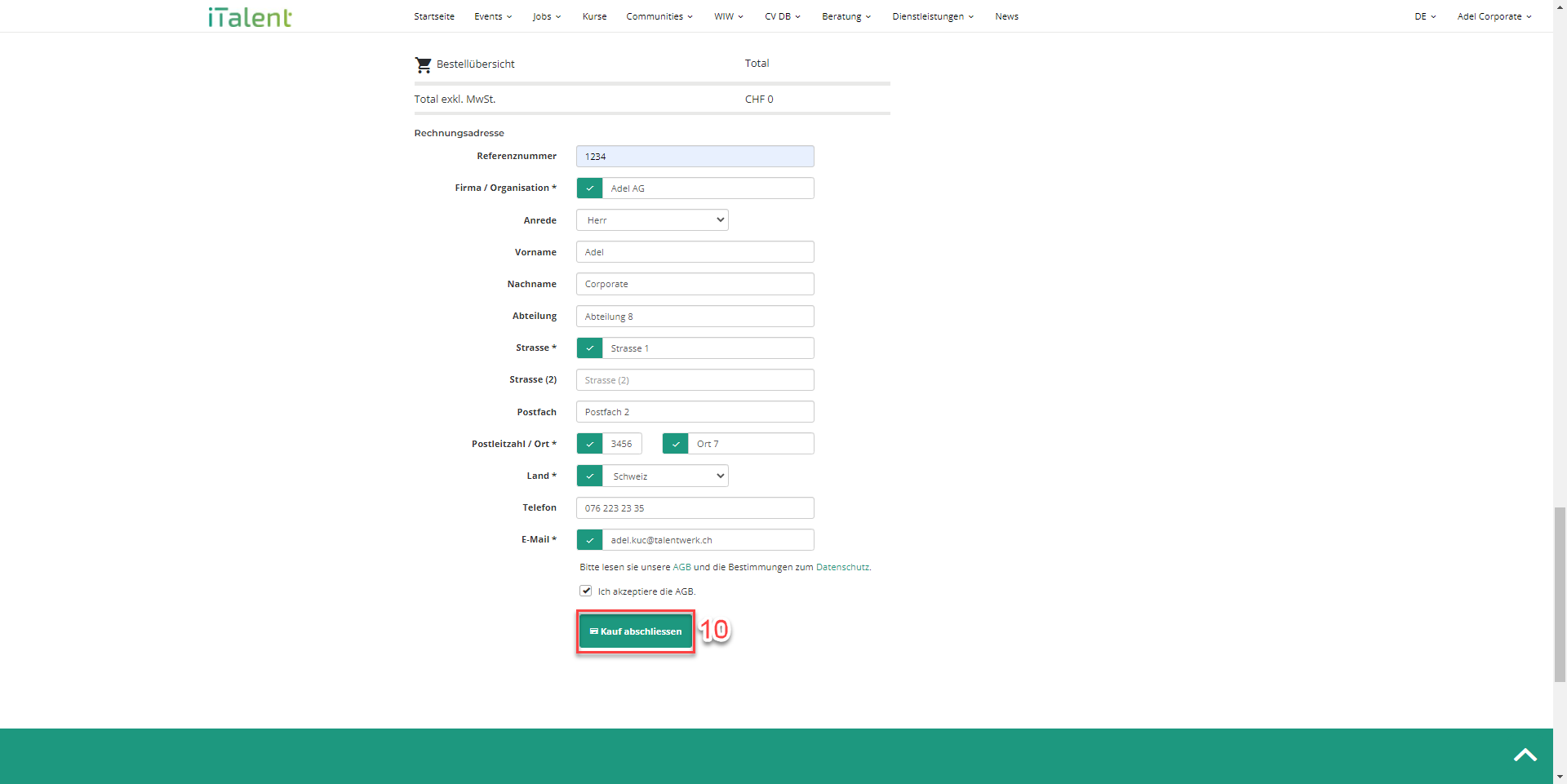Click the Abteilung field
Screen dimensions: 1567x784
pos(695,317)
